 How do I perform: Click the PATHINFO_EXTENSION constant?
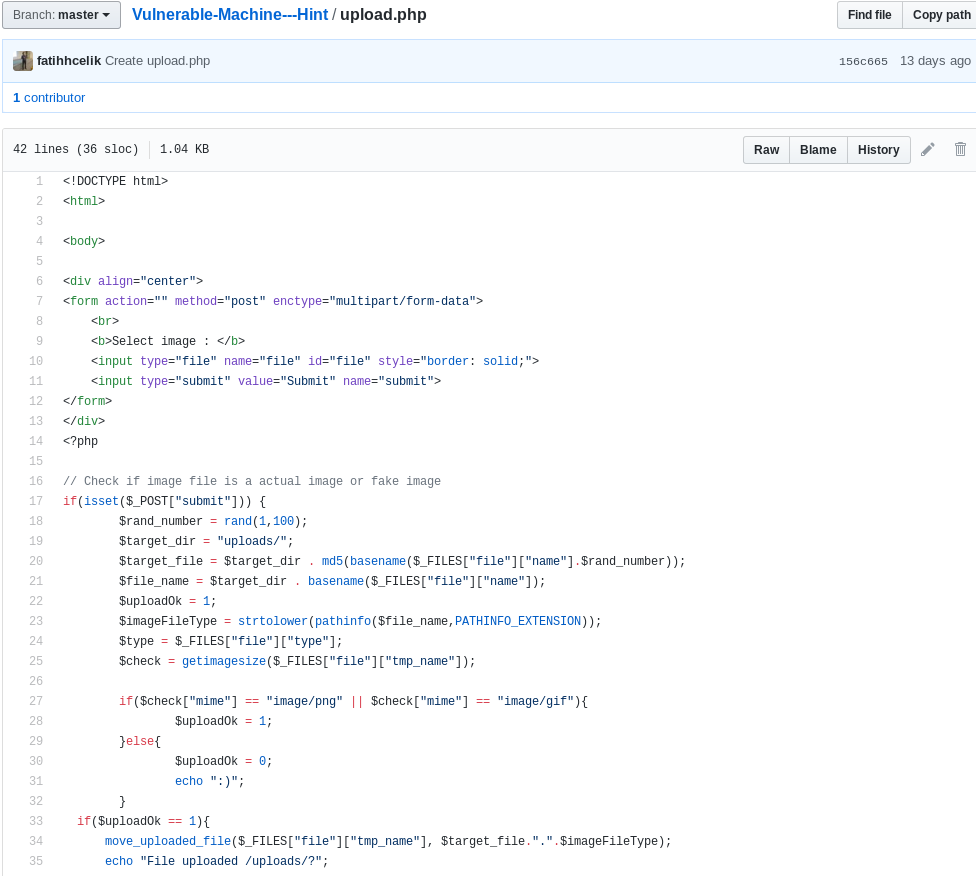[518, 621]
